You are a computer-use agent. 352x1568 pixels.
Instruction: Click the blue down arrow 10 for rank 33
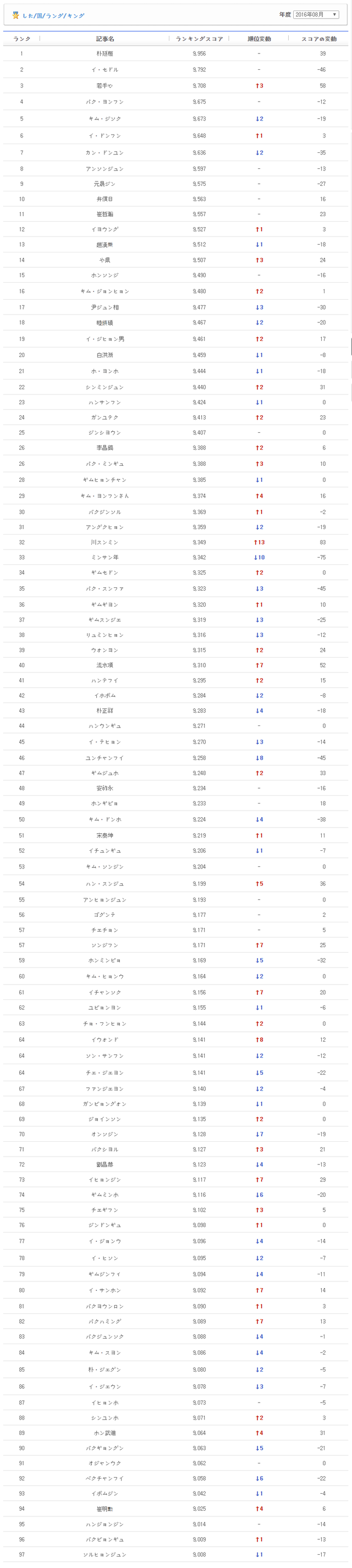tap(259, 558)
